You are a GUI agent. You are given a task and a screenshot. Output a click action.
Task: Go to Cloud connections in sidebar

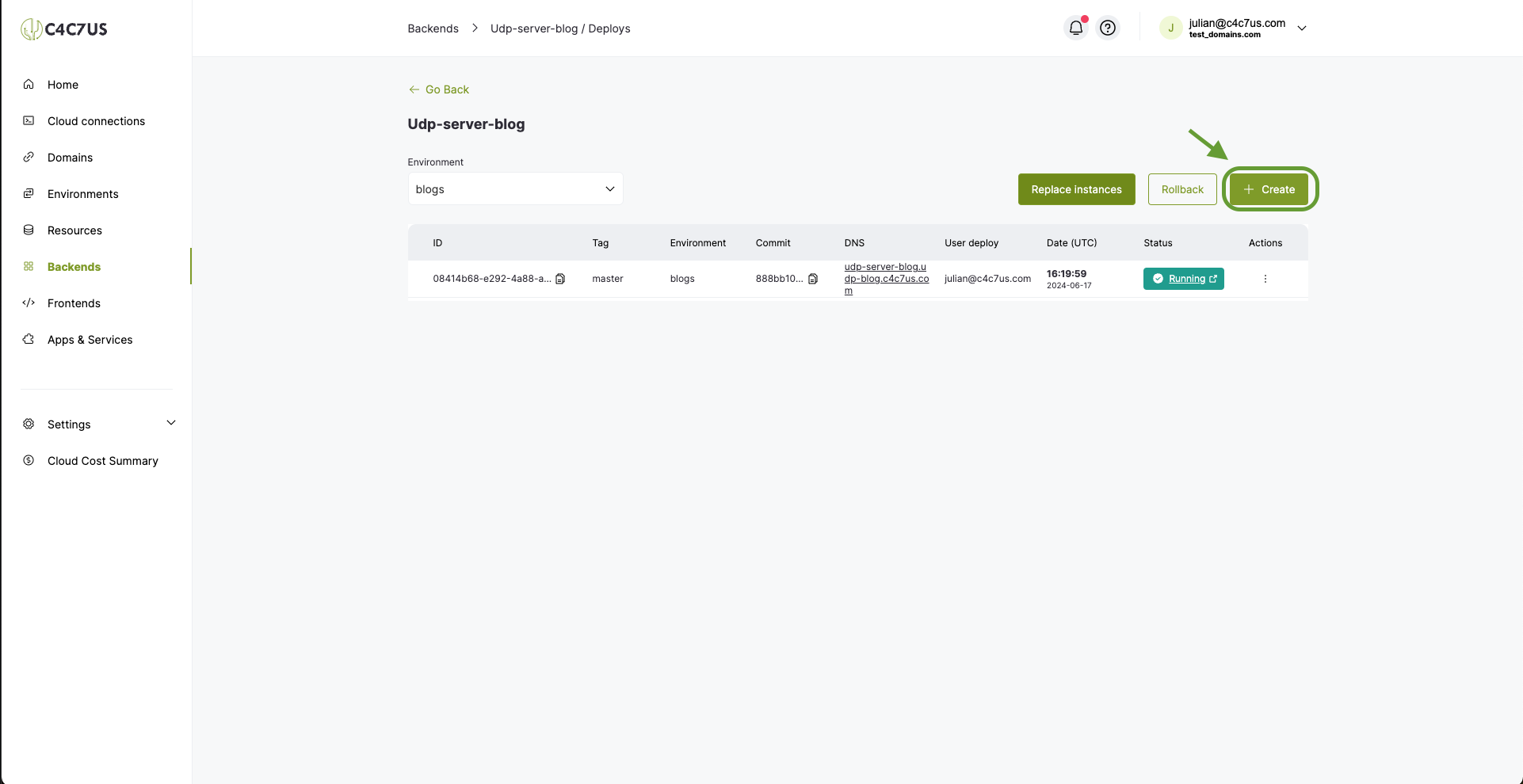click(96, 121)
